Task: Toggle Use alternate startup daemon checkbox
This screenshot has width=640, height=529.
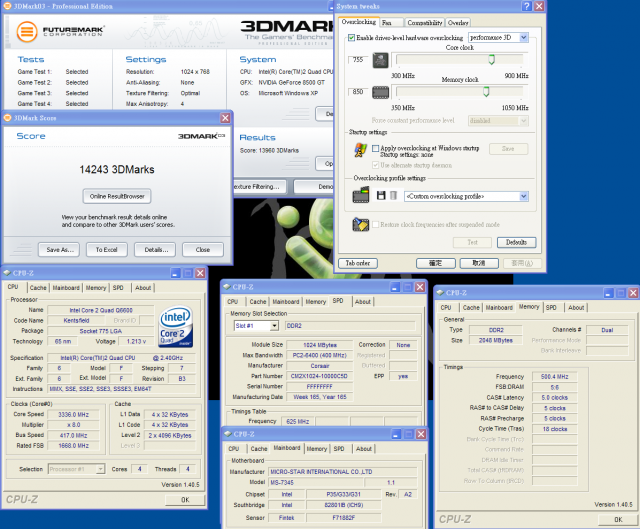Action: (376, 165)
